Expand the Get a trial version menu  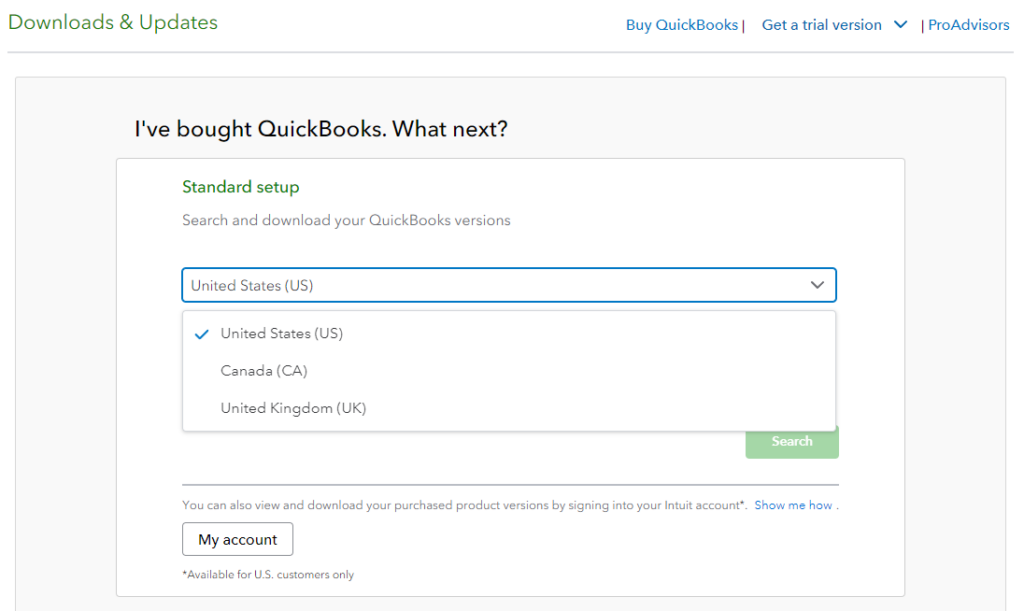899,24
